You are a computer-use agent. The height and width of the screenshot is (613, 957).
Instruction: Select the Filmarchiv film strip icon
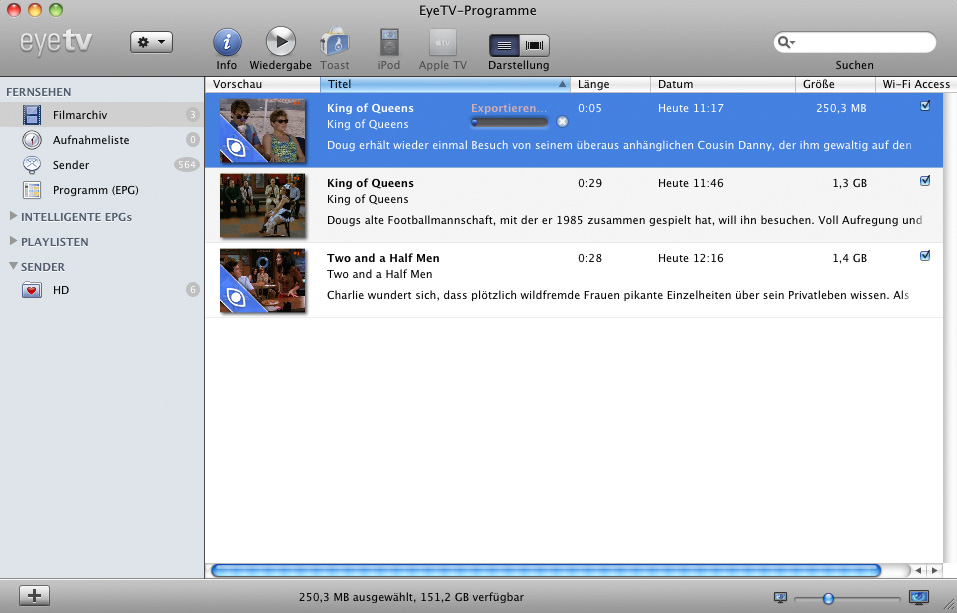32,115
